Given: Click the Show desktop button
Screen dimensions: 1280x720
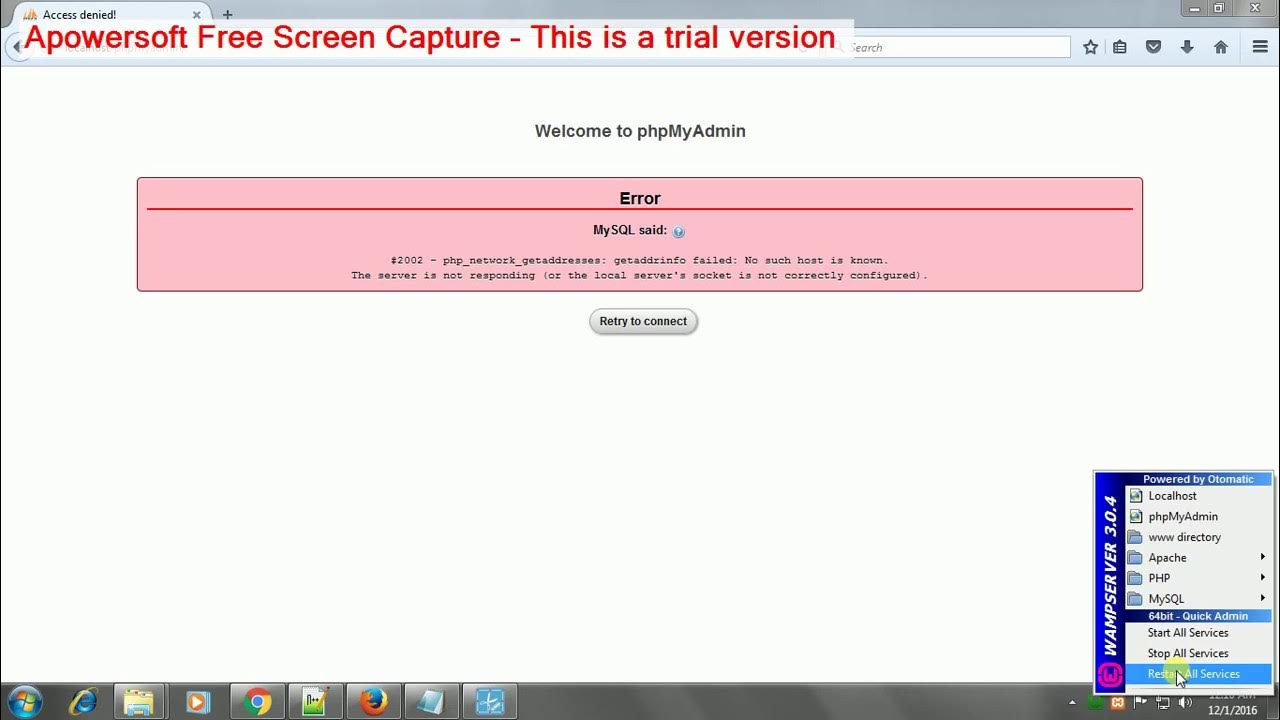Looking at the screenshot, I should coord(1273,702).
